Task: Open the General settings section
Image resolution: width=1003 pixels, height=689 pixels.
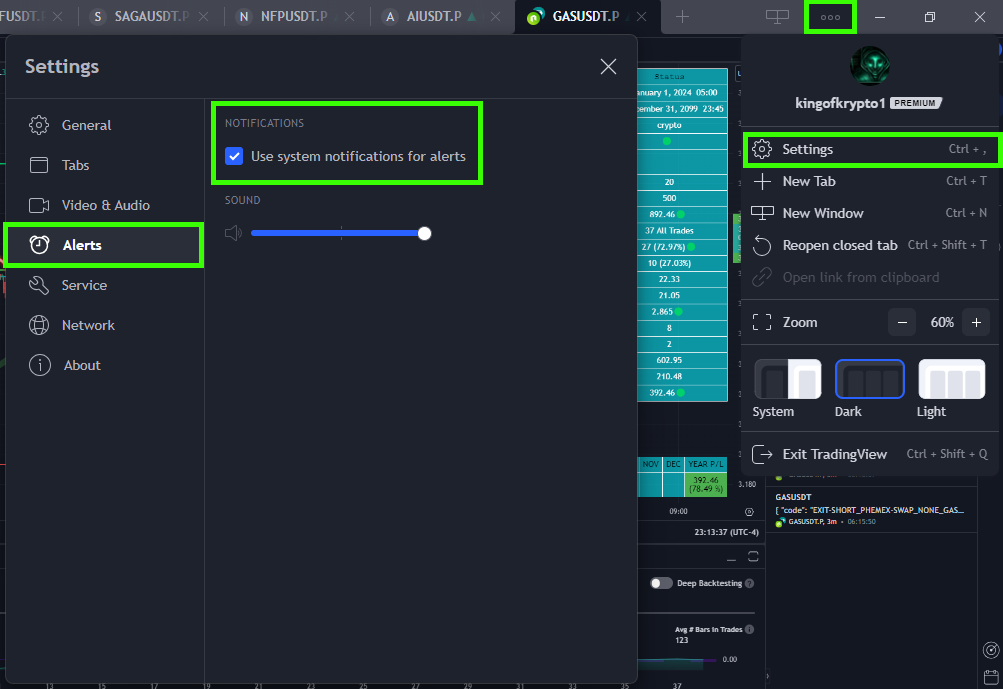Action: [86, 125]
